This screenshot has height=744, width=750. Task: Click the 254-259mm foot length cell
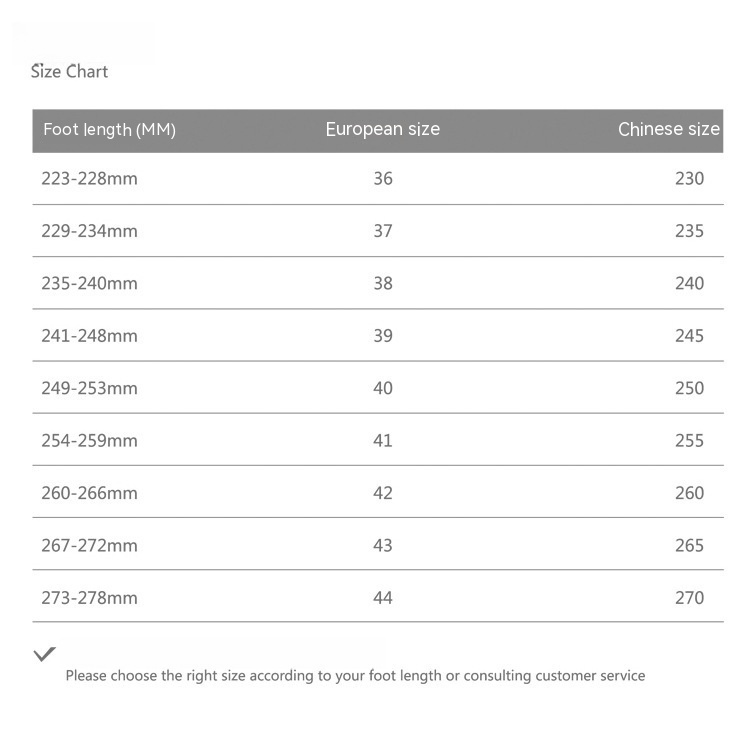[89, 441]
